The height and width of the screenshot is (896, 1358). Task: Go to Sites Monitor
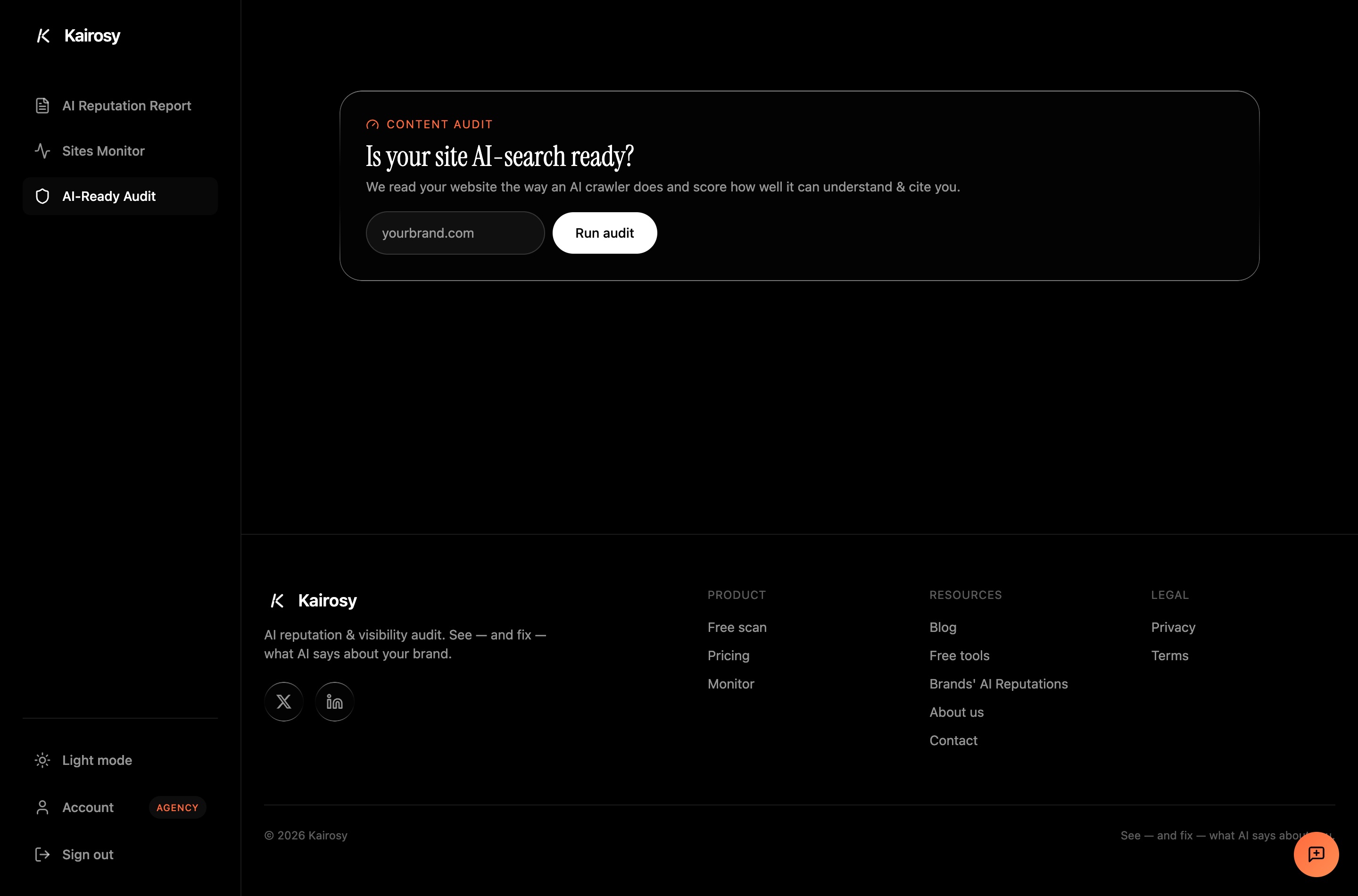coord(120,151)
